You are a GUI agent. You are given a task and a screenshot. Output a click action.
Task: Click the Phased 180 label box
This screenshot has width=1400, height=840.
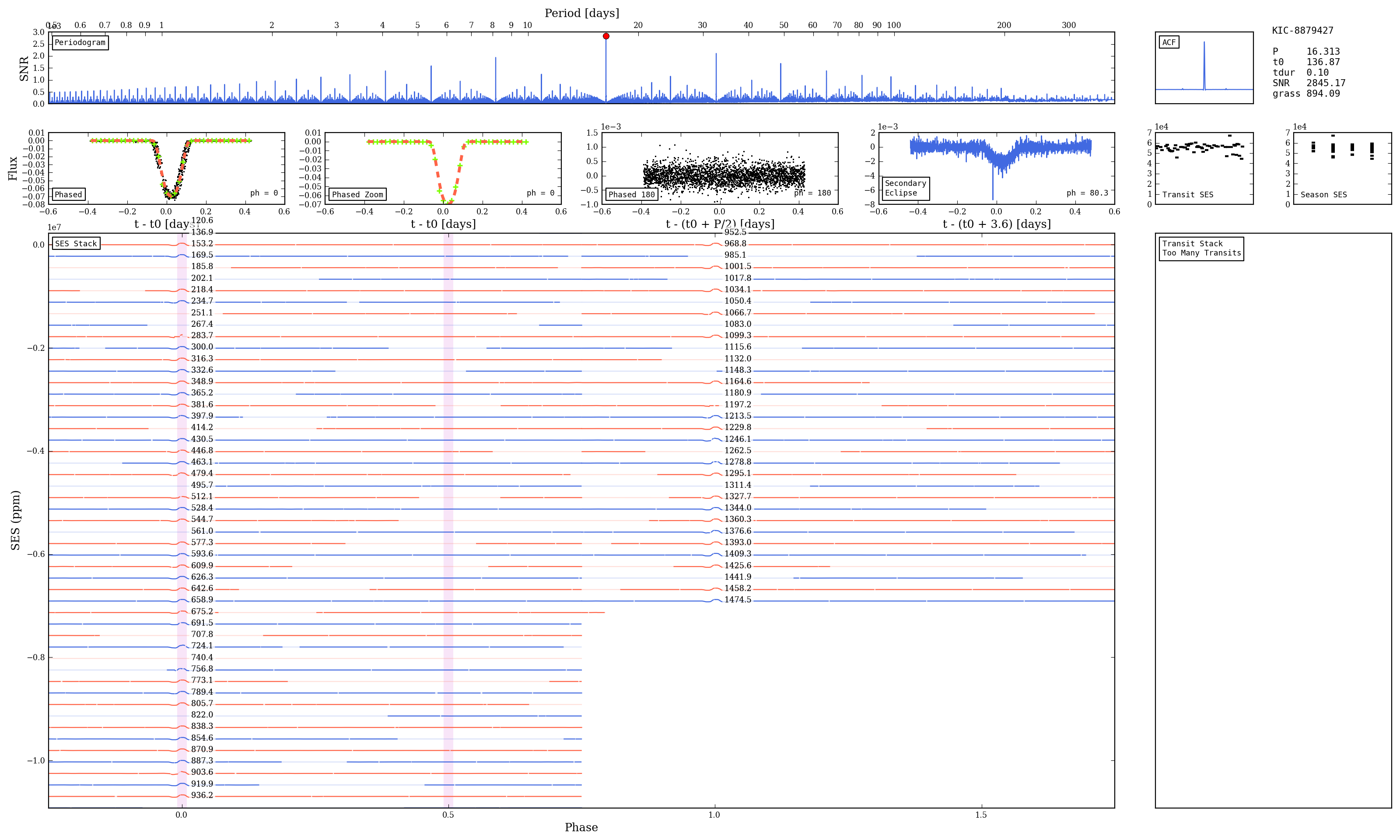coord(631,194)
